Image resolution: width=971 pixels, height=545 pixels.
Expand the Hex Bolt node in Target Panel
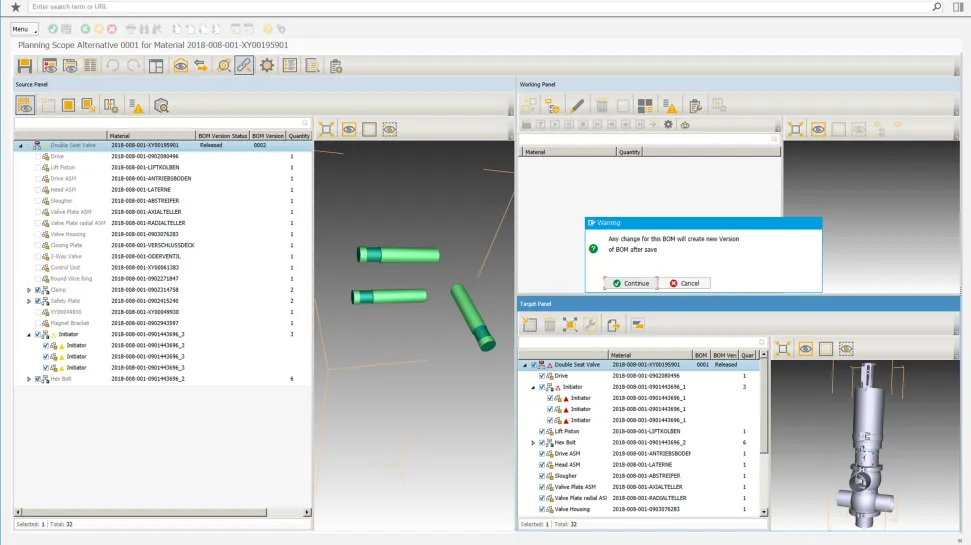533,442
